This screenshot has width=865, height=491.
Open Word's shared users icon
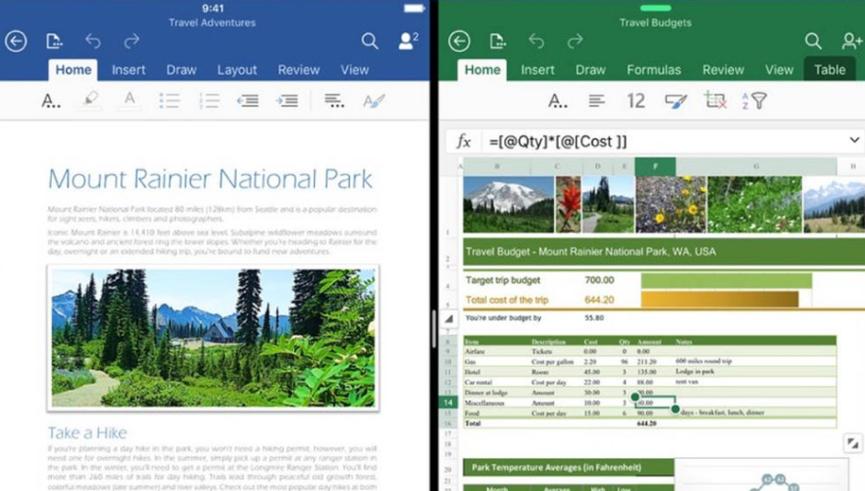point(408,41)
